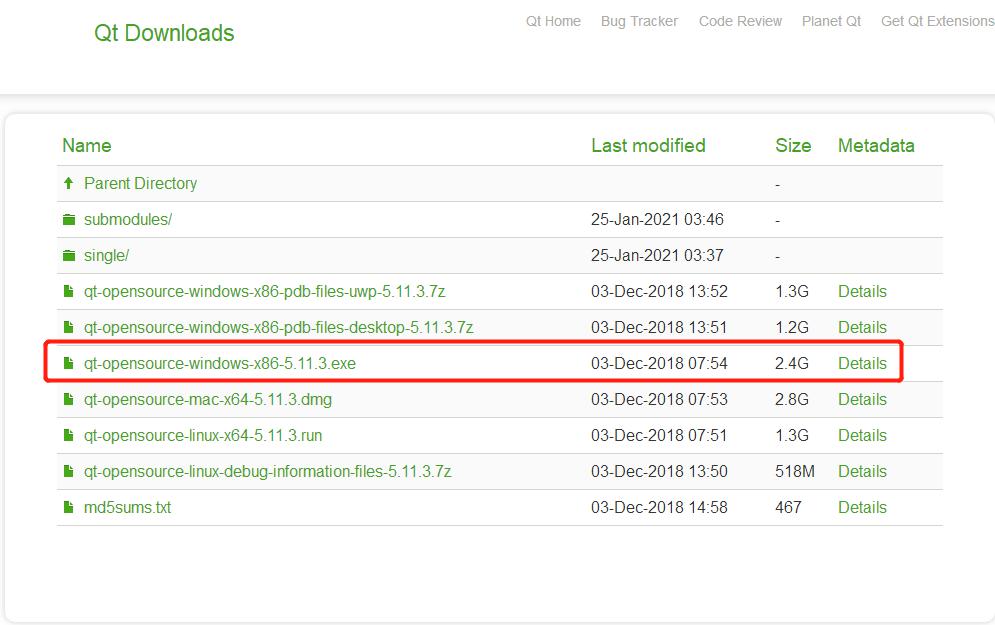
Task: Click the file icon beside pdb-files-uwp-5.11.3.7z
Action: (x=69, y=292)
